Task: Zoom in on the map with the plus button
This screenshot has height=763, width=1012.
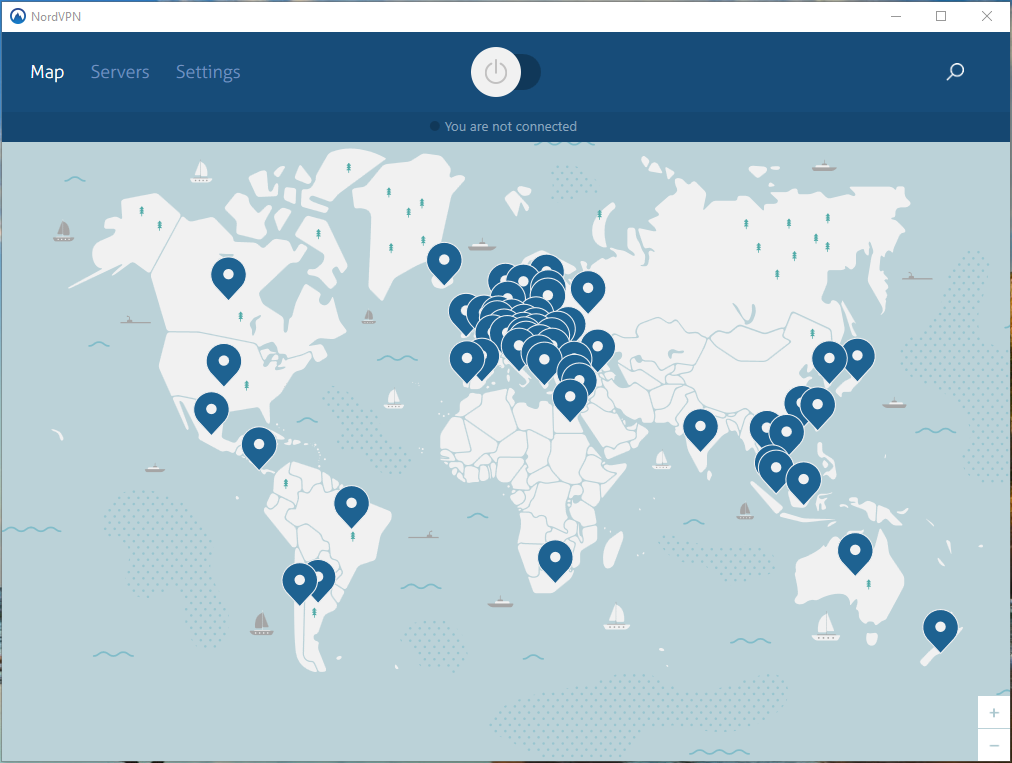Action: tap(994, 712)
